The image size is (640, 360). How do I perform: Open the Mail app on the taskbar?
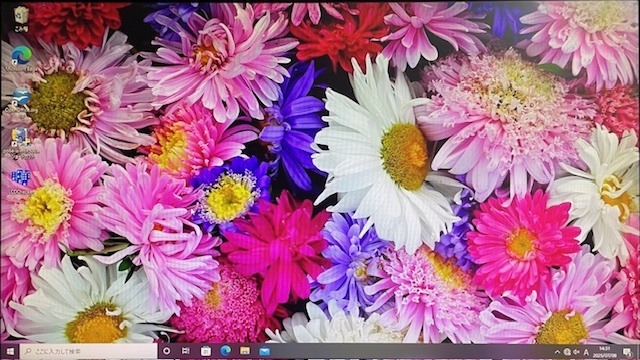click(x=264, y=351)
